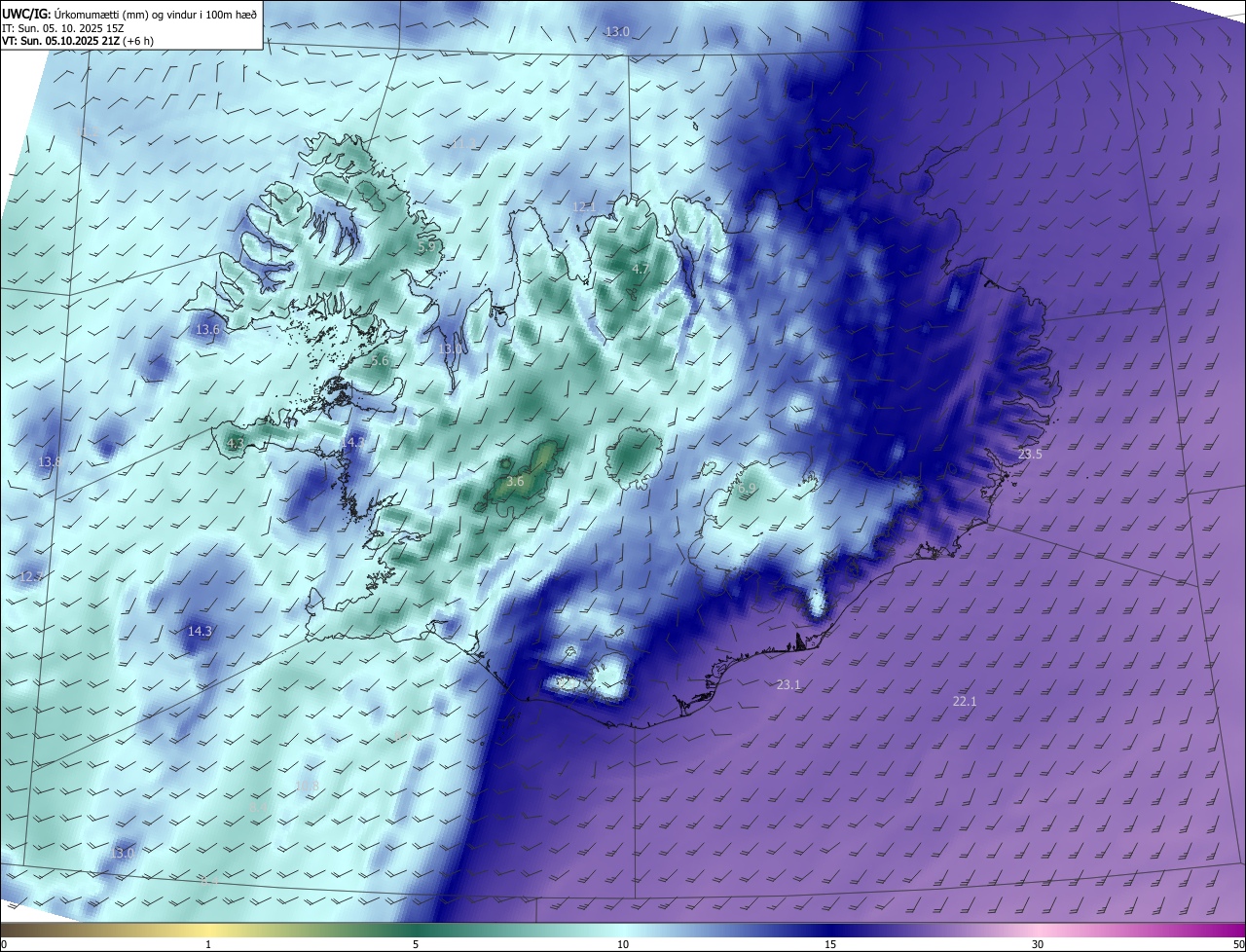Click the 12.1 value label off the north coast
Image resolution: width=1246 pixels, height=952 pixels.
point(583,207)
